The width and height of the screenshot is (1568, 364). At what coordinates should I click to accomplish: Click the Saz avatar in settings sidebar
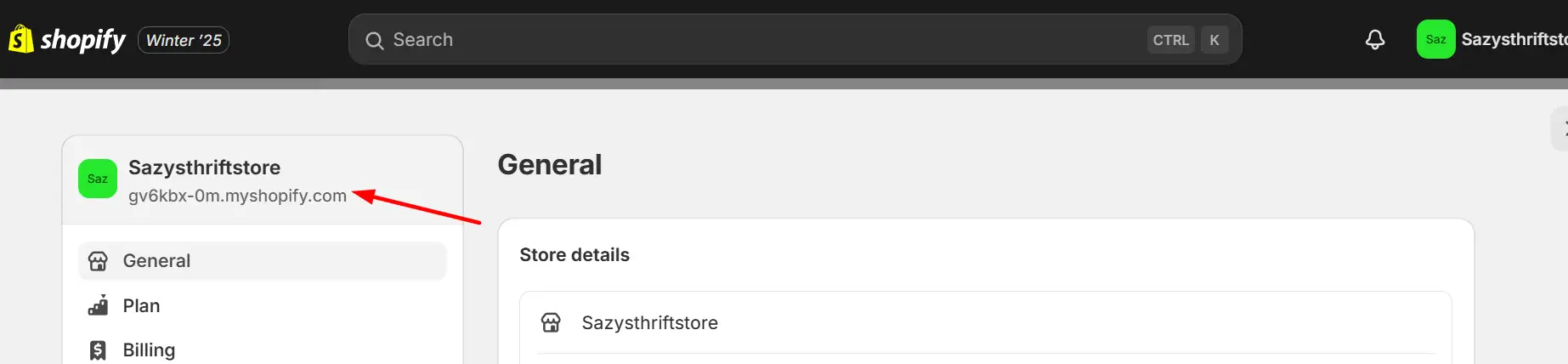click(x=98, y=179)
